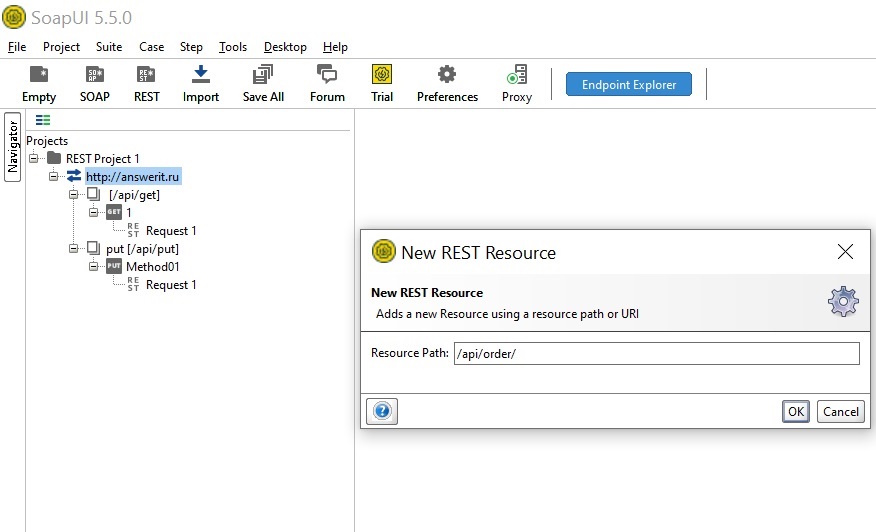Open the Project menu
The width and height of the screenshot is (876, 532).
[61, 47]
